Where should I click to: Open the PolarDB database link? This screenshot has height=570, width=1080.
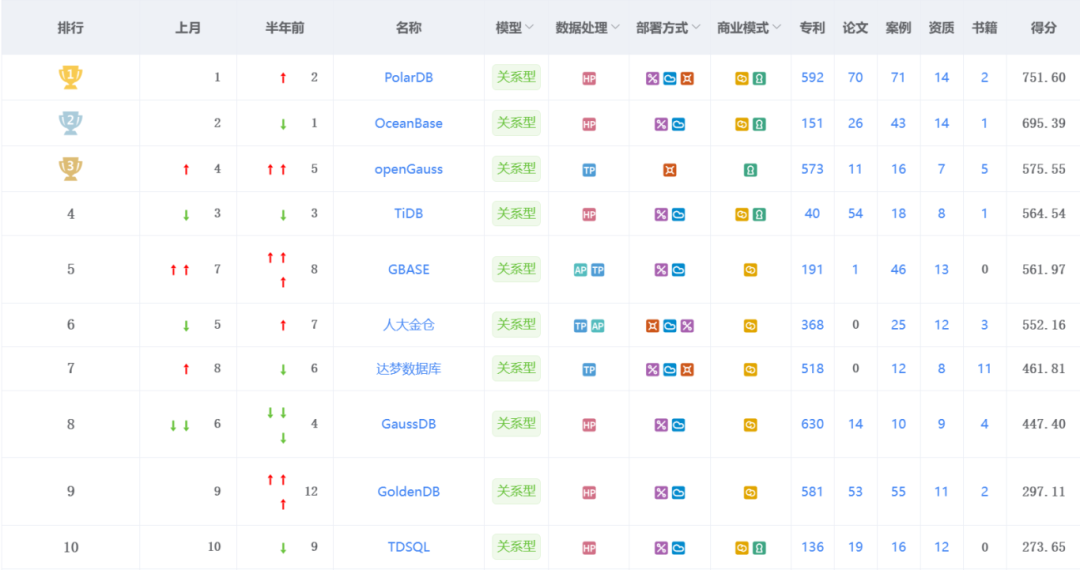pyautogui.click(x=408, y=77)
